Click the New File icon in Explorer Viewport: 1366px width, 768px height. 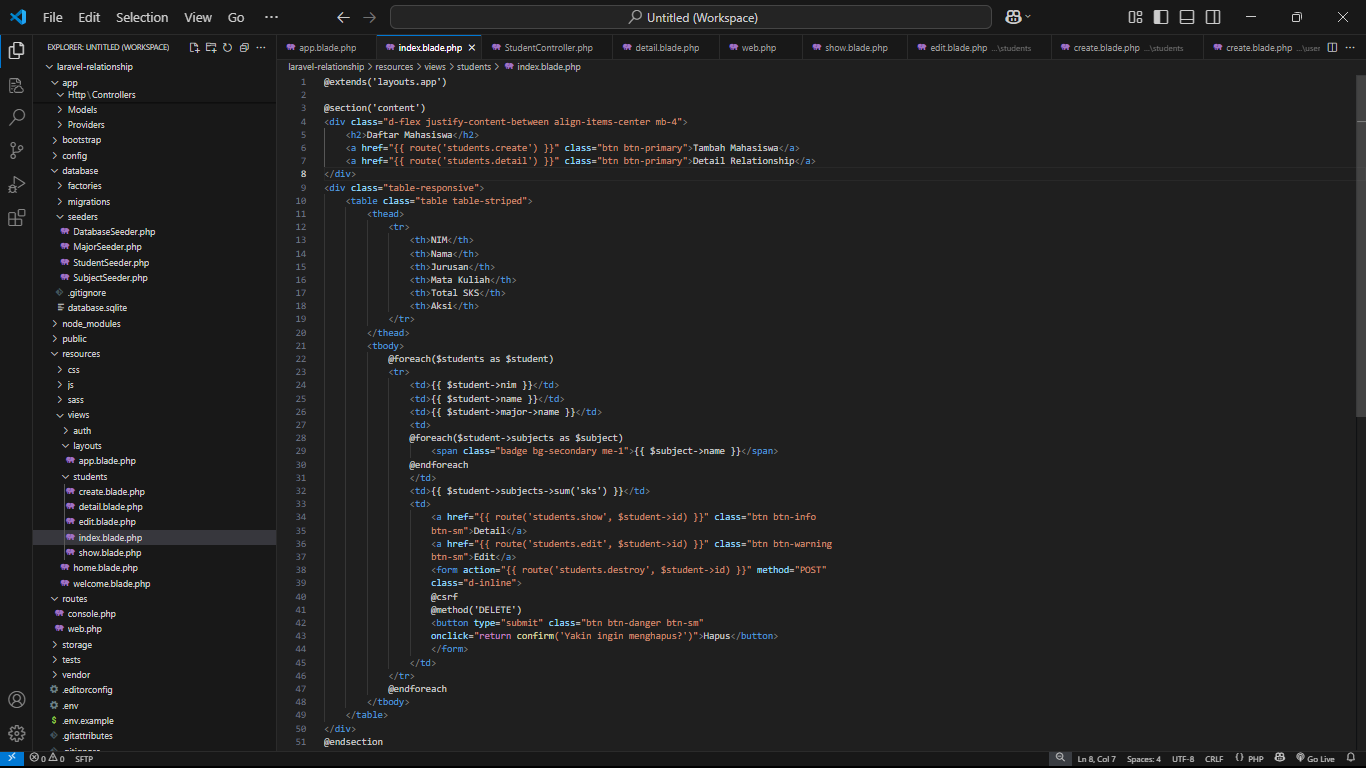tap(195, 47)
